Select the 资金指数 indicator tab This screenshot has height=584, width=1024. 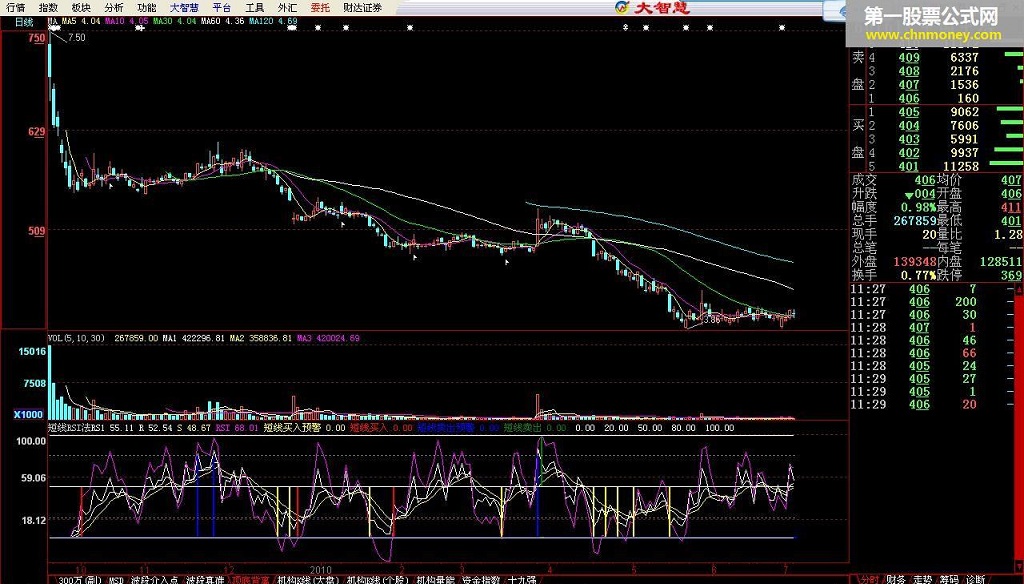pyautogui.click(x=481, y=579)
